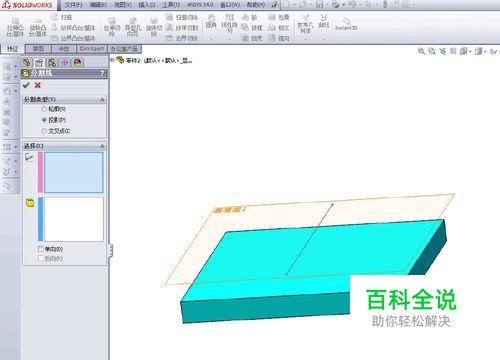Click the zoom to area icon

click(x=432, y=51)
